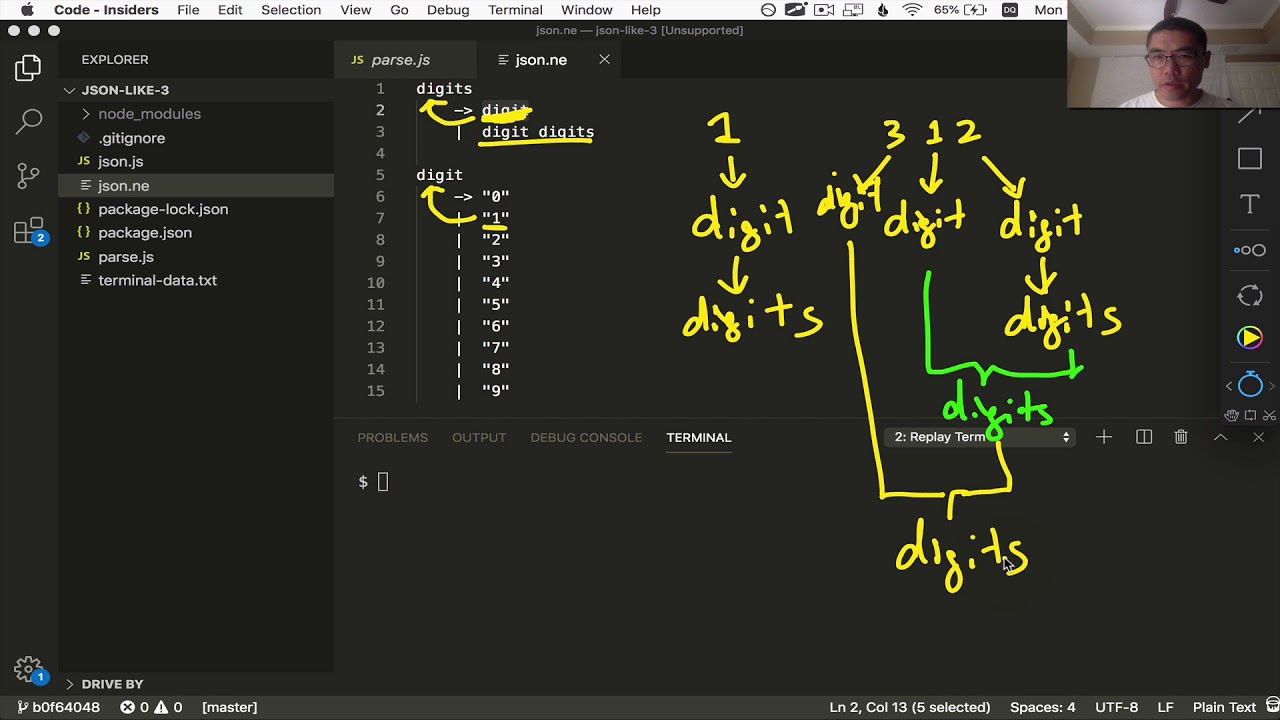The height and width of the screenshot is (720, 1280).
Task: Change indentation via Spaces: 4
Action: tap(1043, 707)
